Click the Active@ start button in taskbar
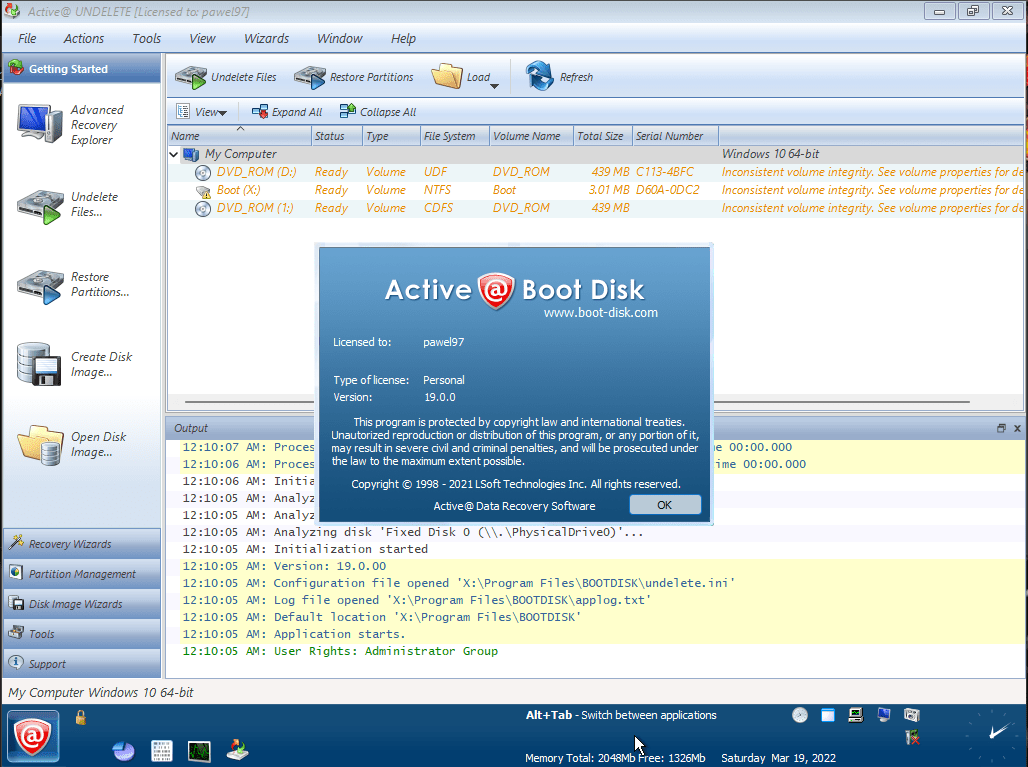 pos(33,736)
